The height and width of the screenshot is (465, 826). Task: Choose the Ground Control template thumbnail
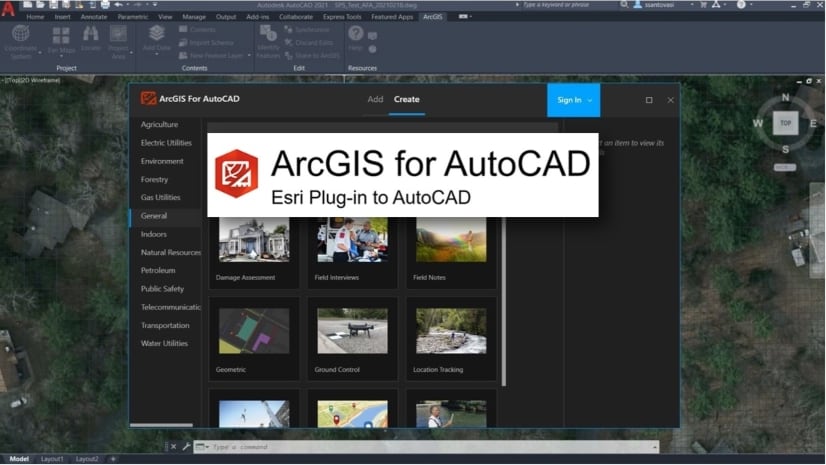point(352,331)
